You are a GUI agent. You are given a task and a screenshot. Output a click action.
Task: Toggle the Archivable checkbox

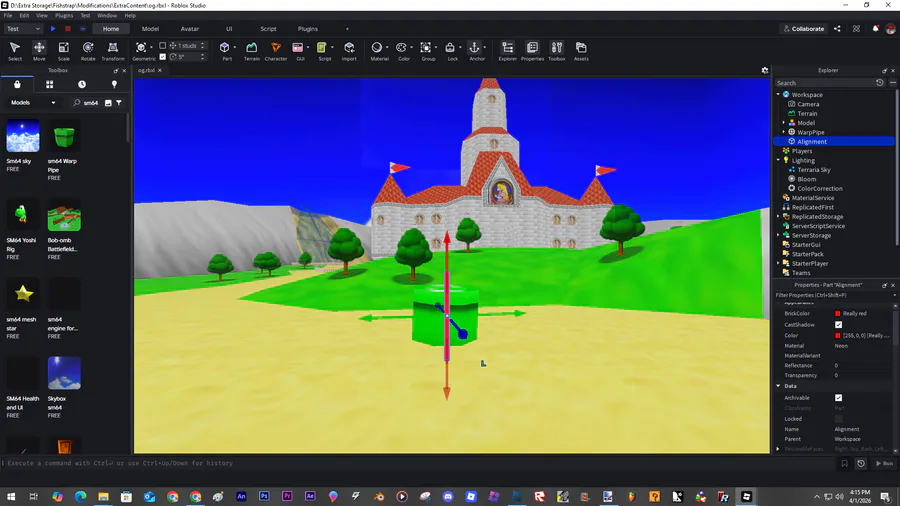[839, 398]
